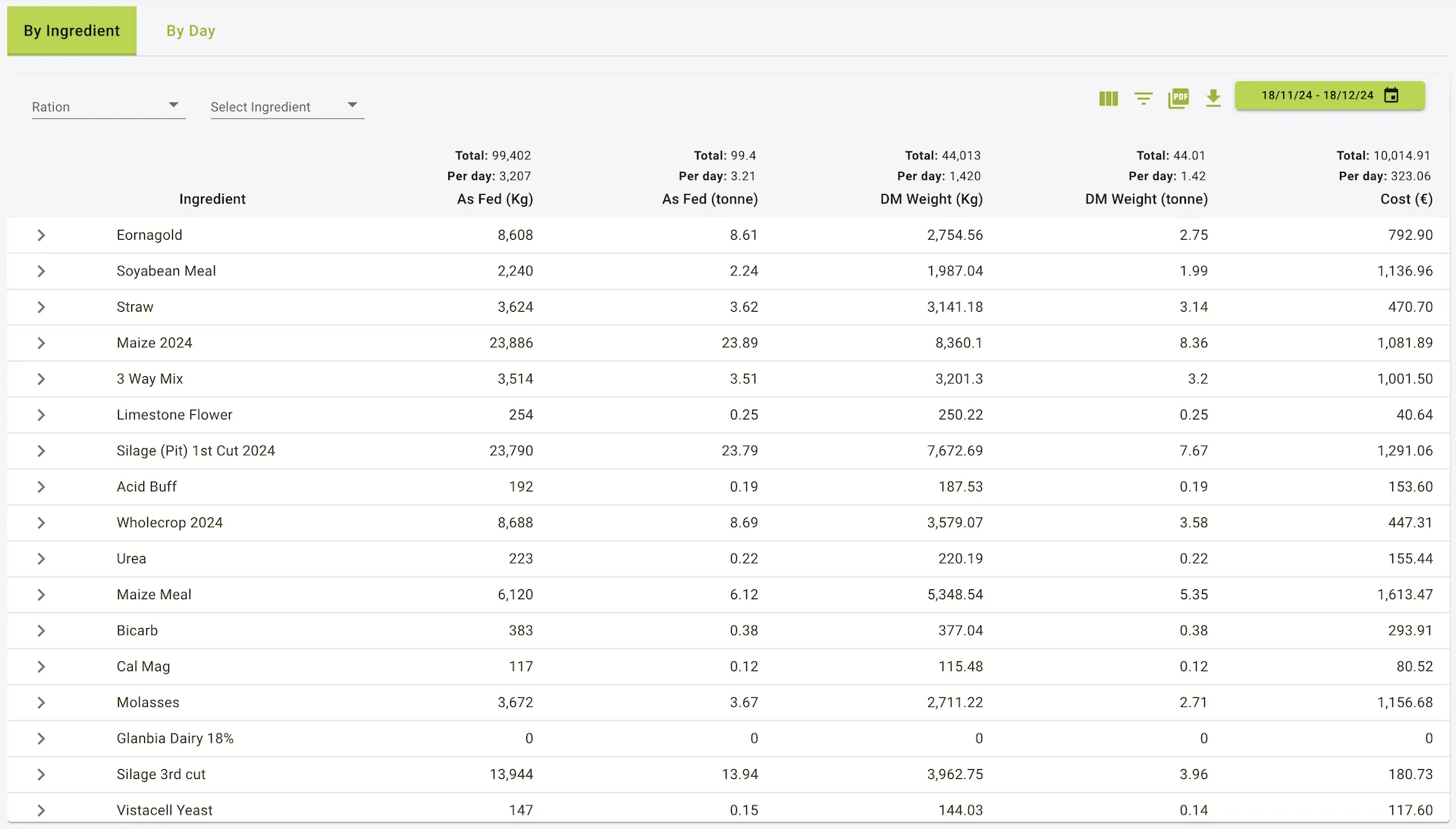Open the Ration dropdown

point(108,106)
